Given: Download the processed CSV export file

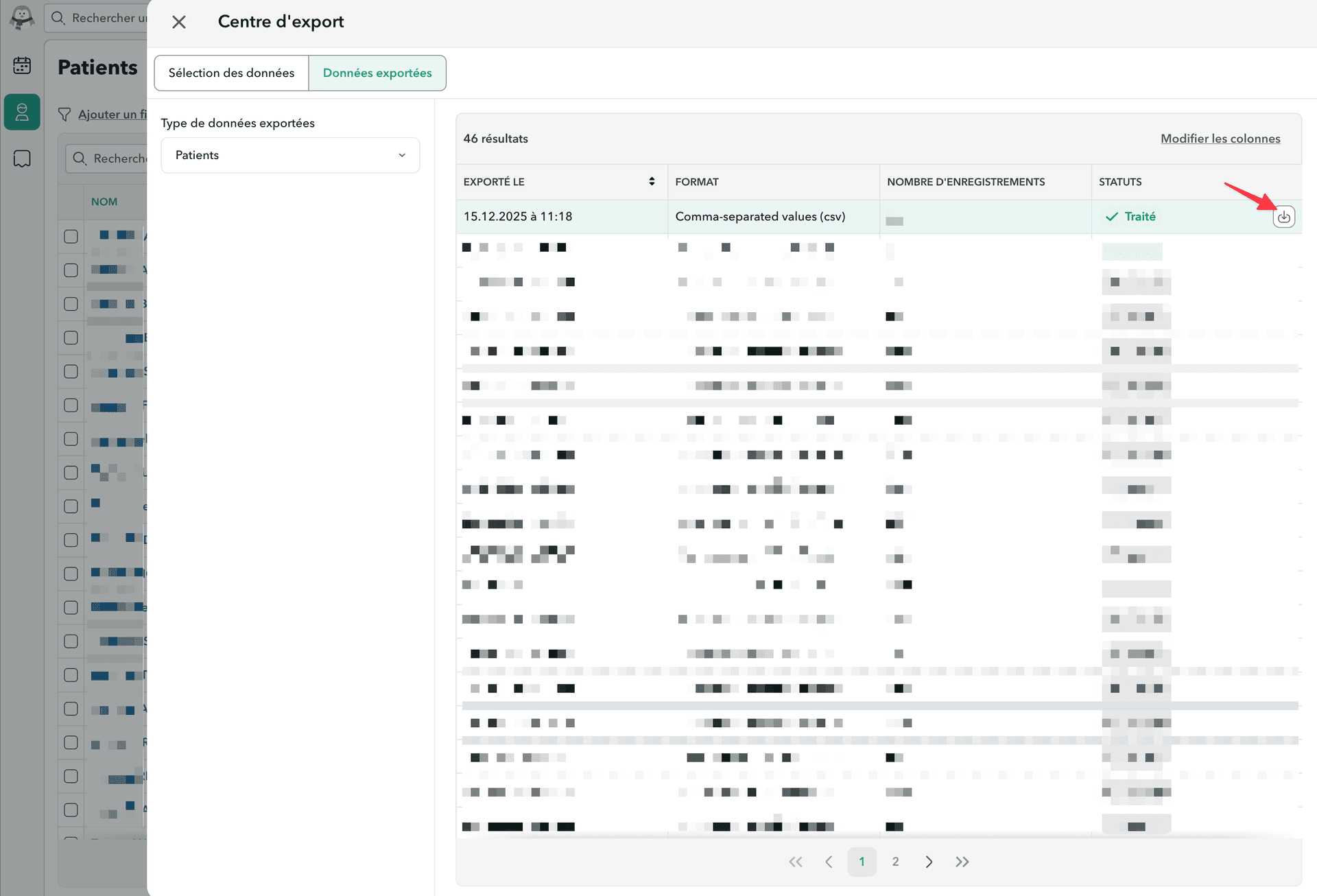Looking at the screenshot, I should point(1284,216).
